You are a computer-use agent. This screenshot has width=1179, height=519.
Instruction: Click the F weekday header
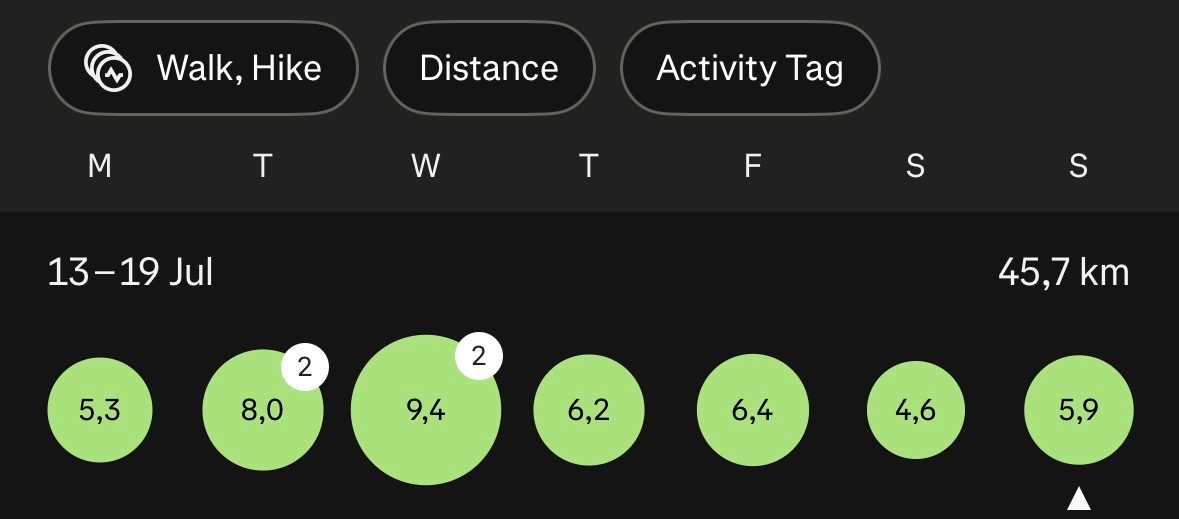tap(753, 165)
